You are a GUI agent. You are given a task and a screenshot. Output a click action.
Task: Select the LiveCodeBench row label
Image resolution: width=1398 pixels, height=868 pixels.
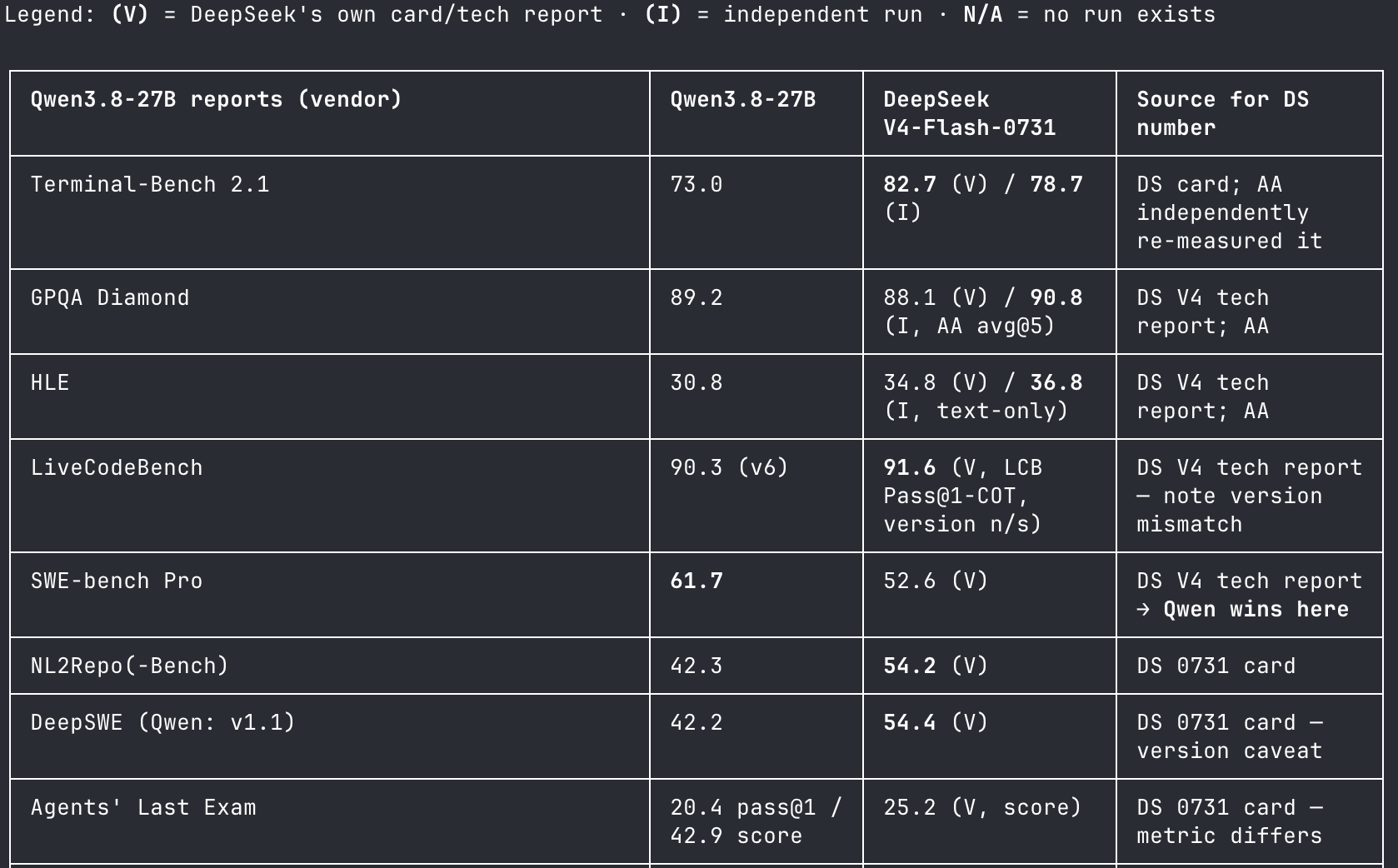coord(117,467)
